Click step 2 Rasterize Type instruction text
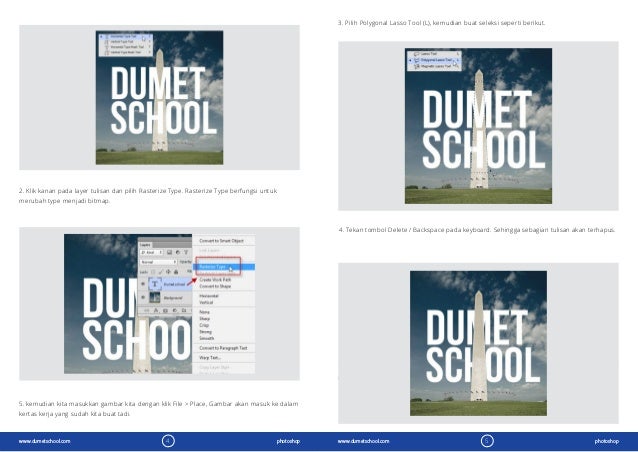 point(148,196)
